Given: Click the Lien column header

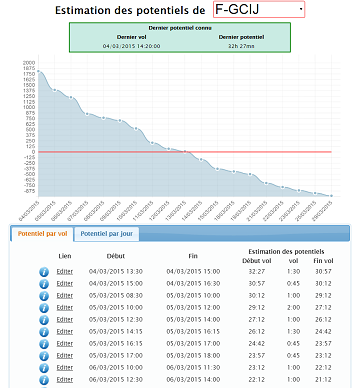Looking at the screenshot, I should [x=65, y=256].
